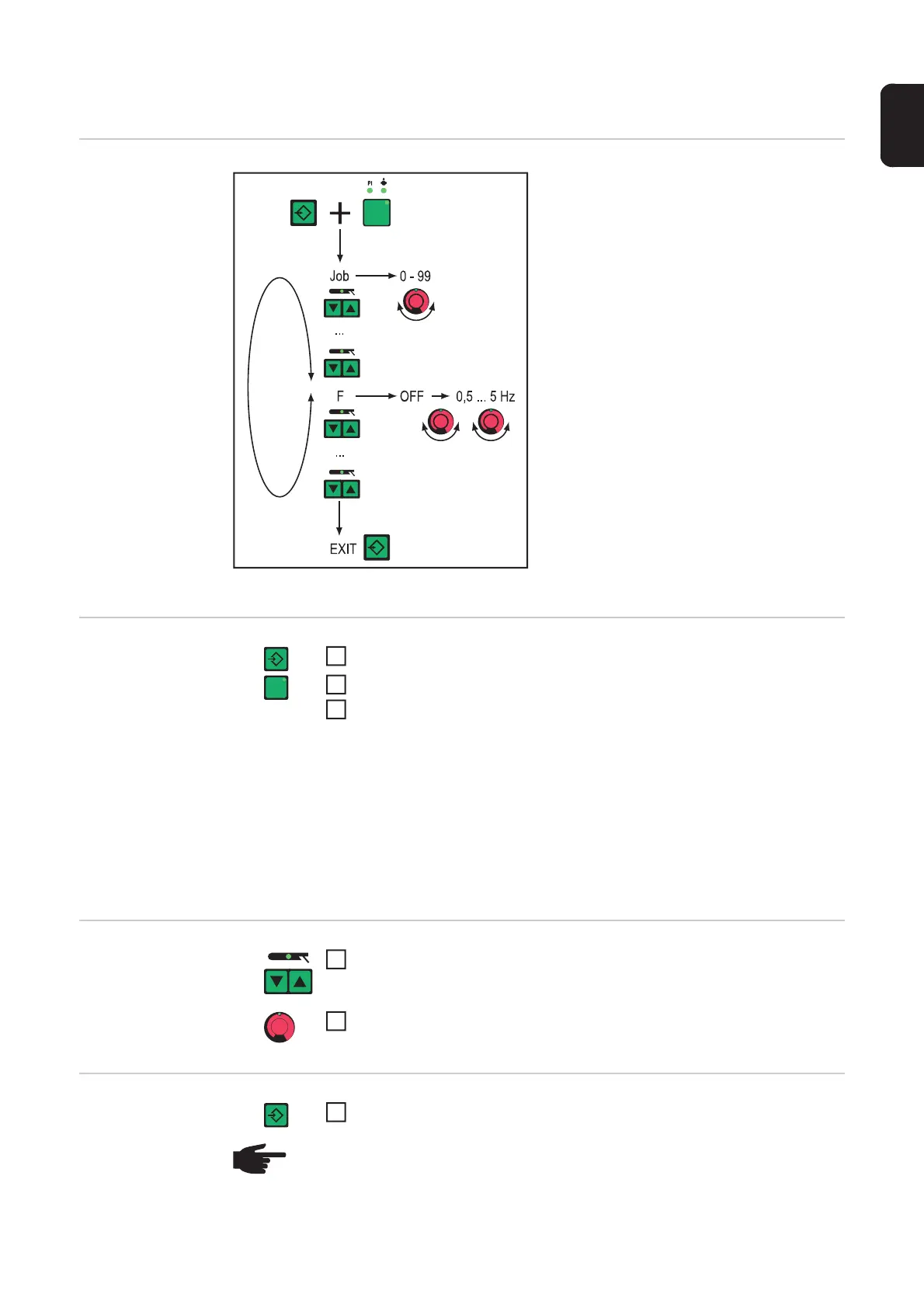
Task: Click the EXIT label in the diagram
Action: point(343,549)
